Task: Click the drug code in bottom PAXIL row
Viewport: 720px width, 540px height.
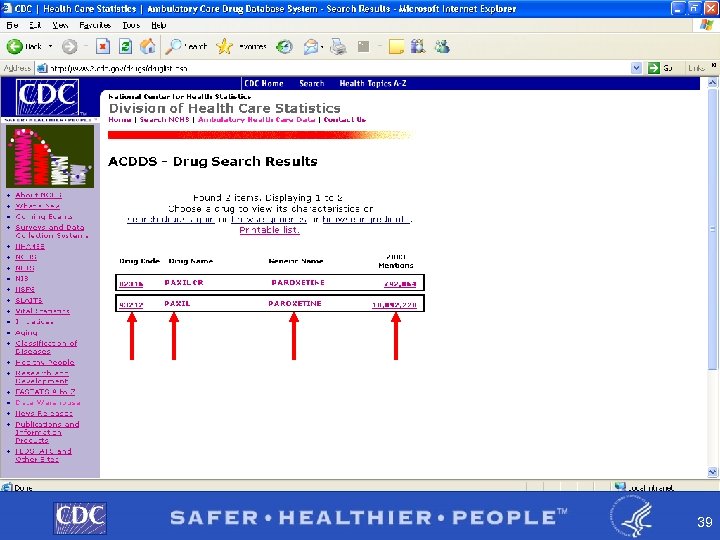Action: pyautogui.click(x=131, y=304)
